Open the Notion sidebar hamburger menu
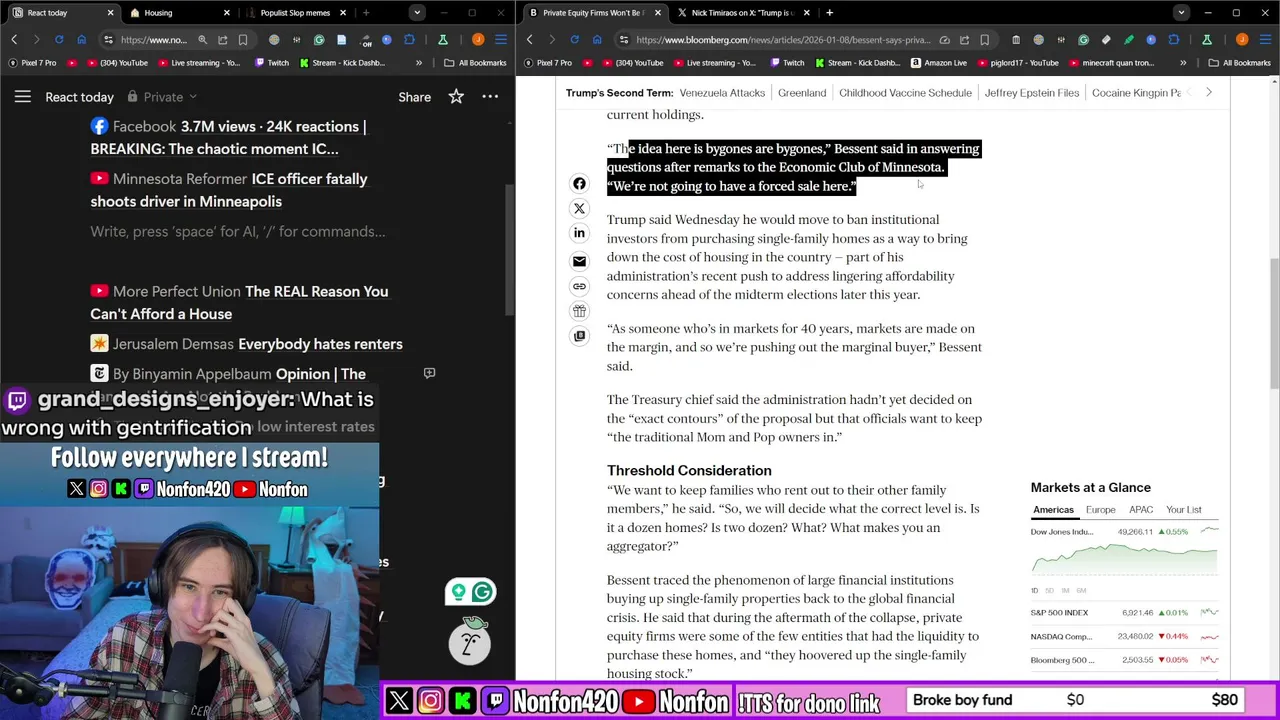Image resolution: width=1280 pixels, height=720 pixels. (22, 97)
